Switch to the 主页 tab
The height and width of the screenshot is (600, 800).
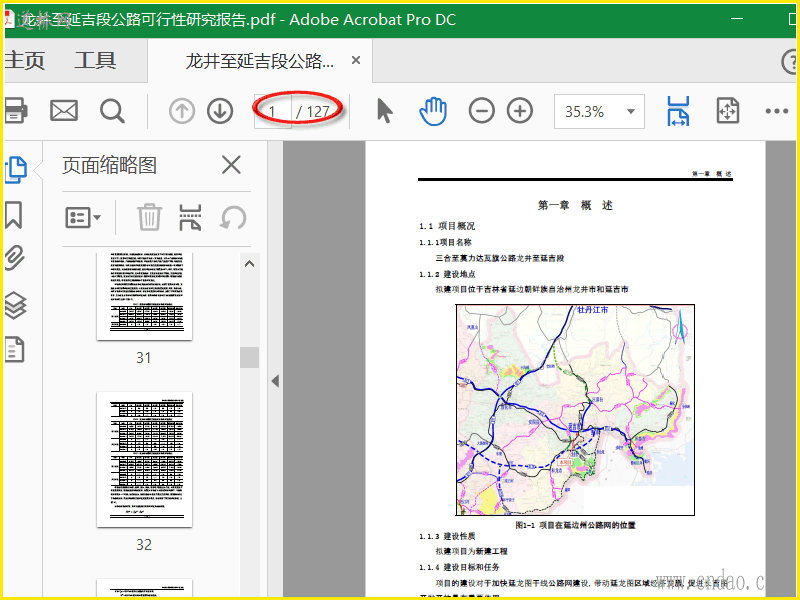tap(25, 60)
